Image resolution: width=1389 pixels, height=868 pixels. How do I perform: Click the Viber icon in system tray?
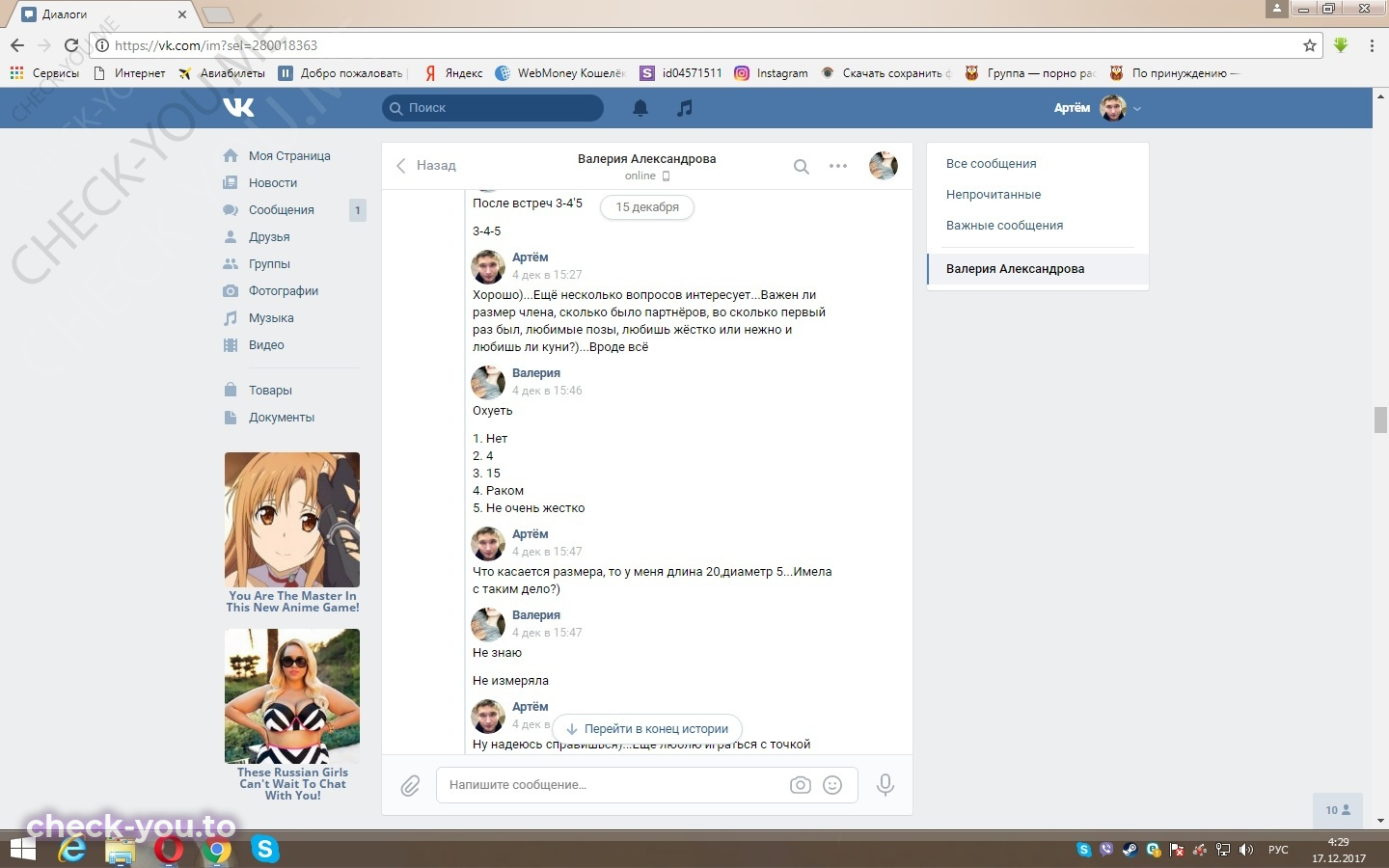click(x=1106, y=850)
